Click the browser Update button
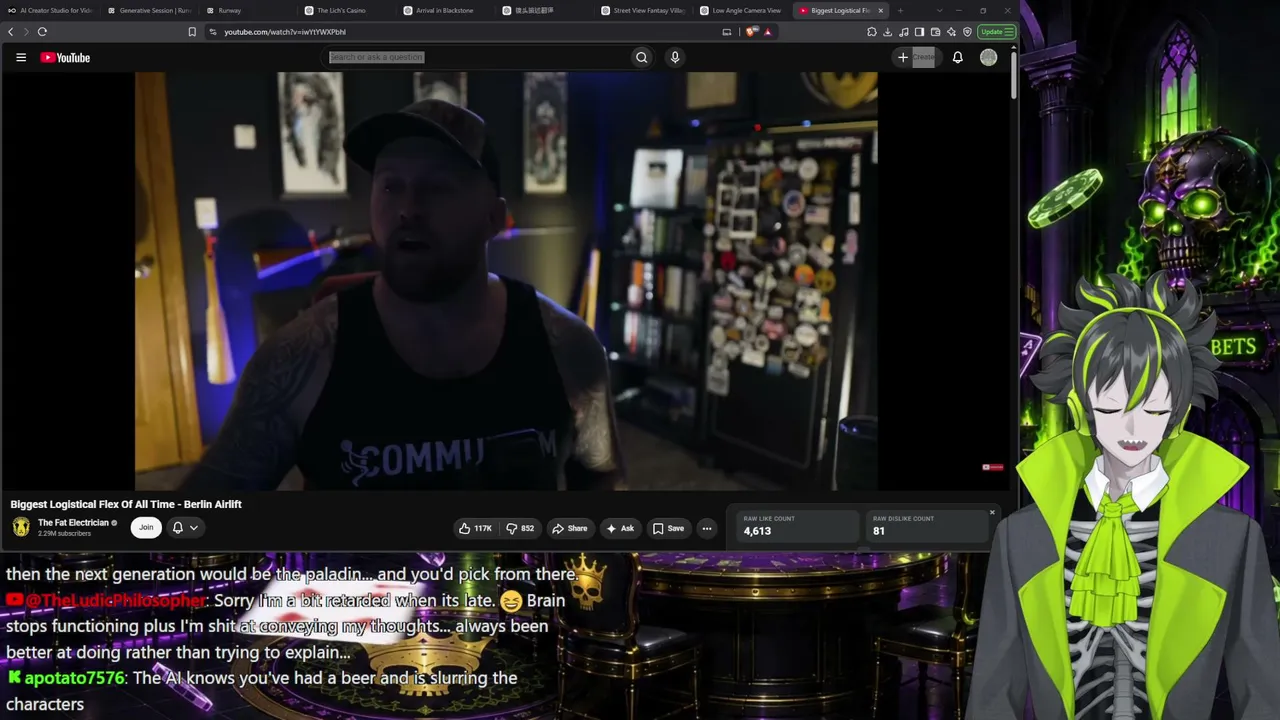 pyautogui.click(x=997, y=31)
